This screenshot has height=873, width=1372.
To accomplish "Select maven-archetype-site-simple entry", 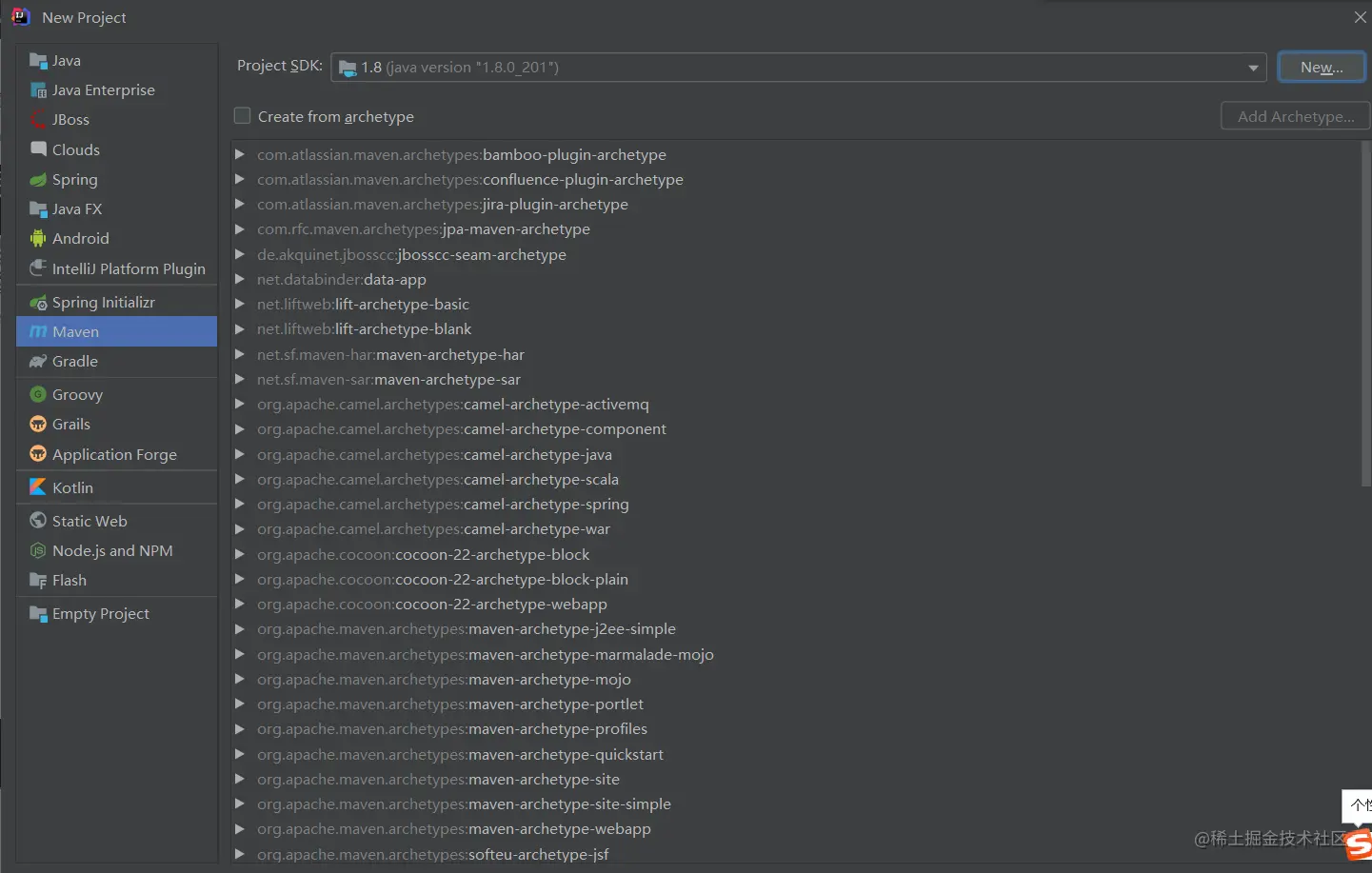I will click(464, 804).
